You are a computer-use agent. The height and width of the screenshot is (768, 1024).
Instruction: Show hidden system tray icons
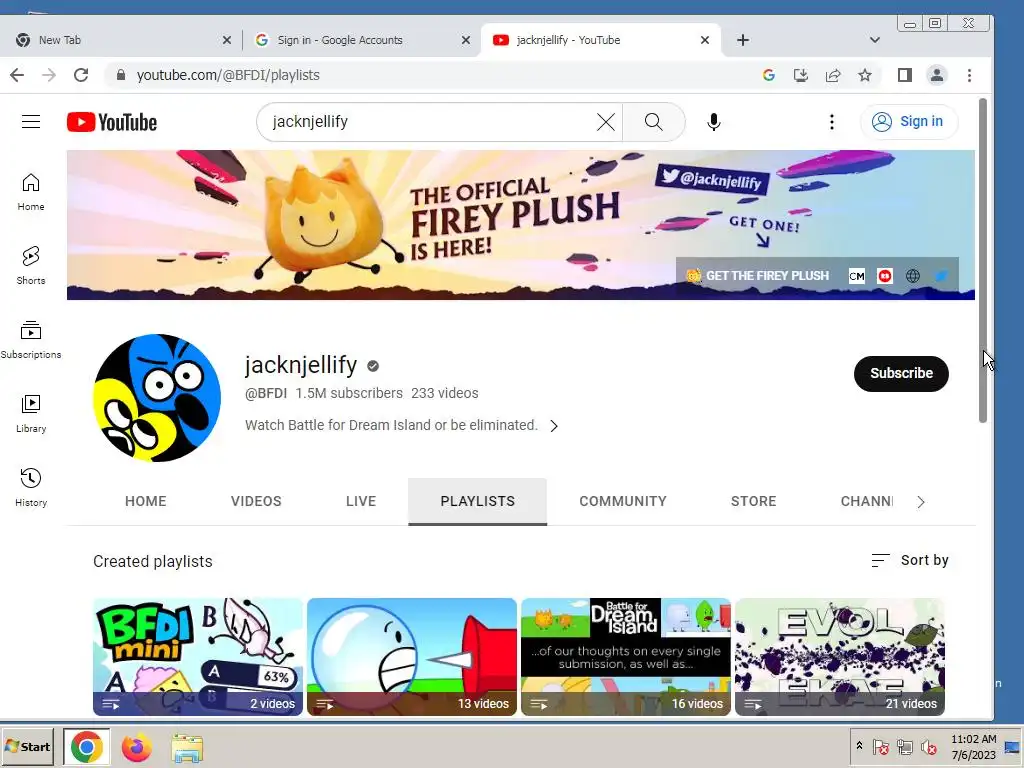pyautogui.click(x=859, y=746)
